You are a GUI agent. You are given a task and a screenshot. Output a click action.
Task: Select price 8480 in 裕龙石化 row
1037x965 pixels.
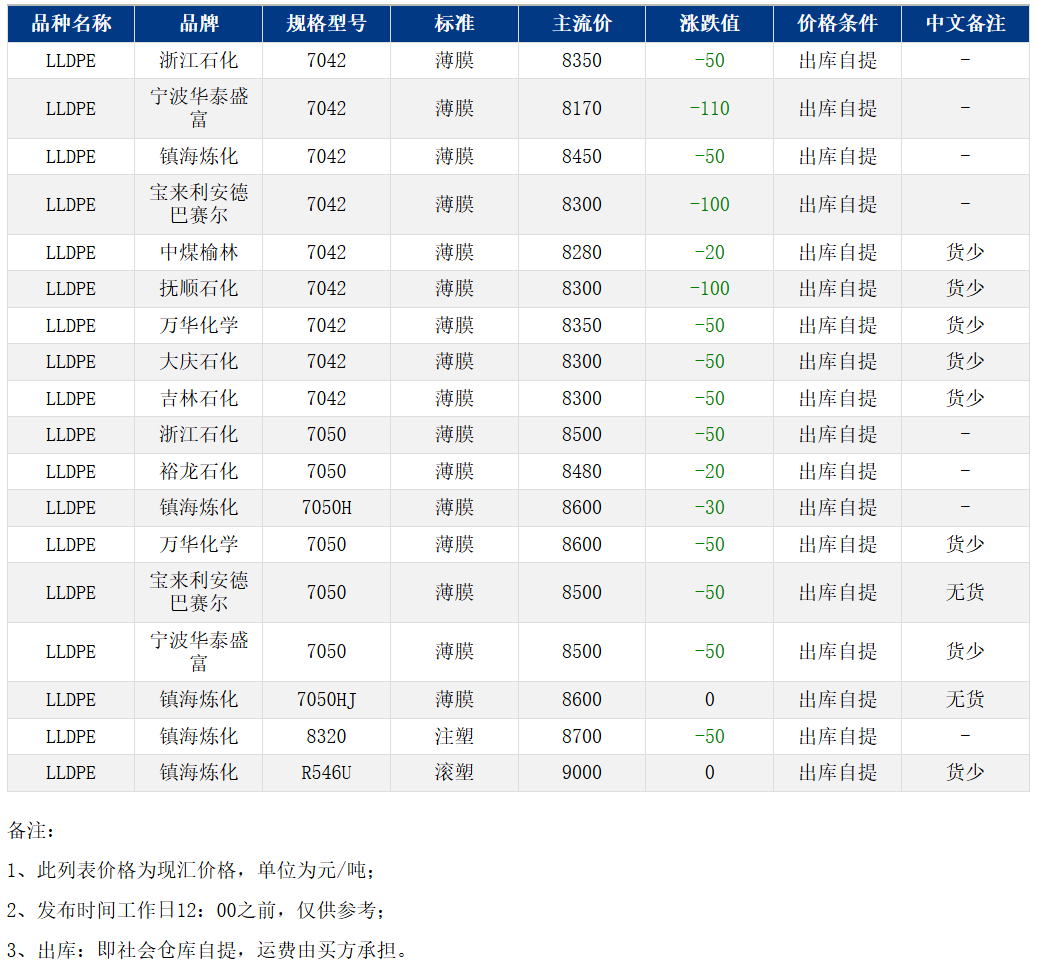point(582,472)
